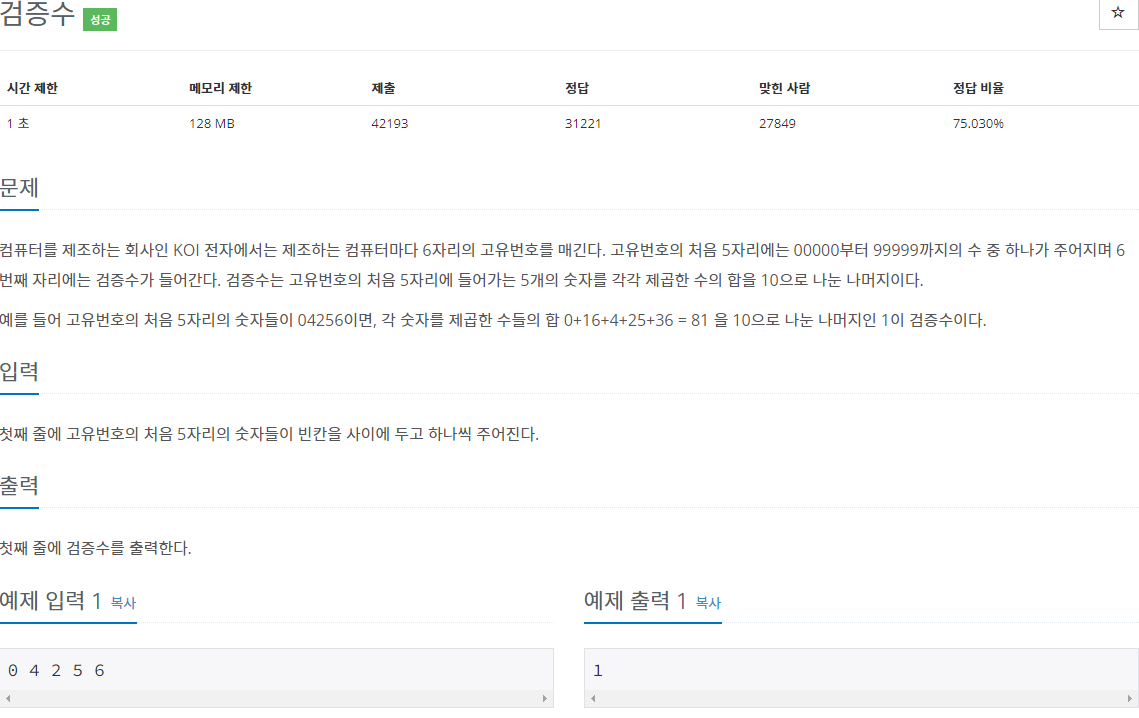Click right scroll arrow of example output box
This screenshot has width=1139, height=718.
click(x=1130, y=698)
